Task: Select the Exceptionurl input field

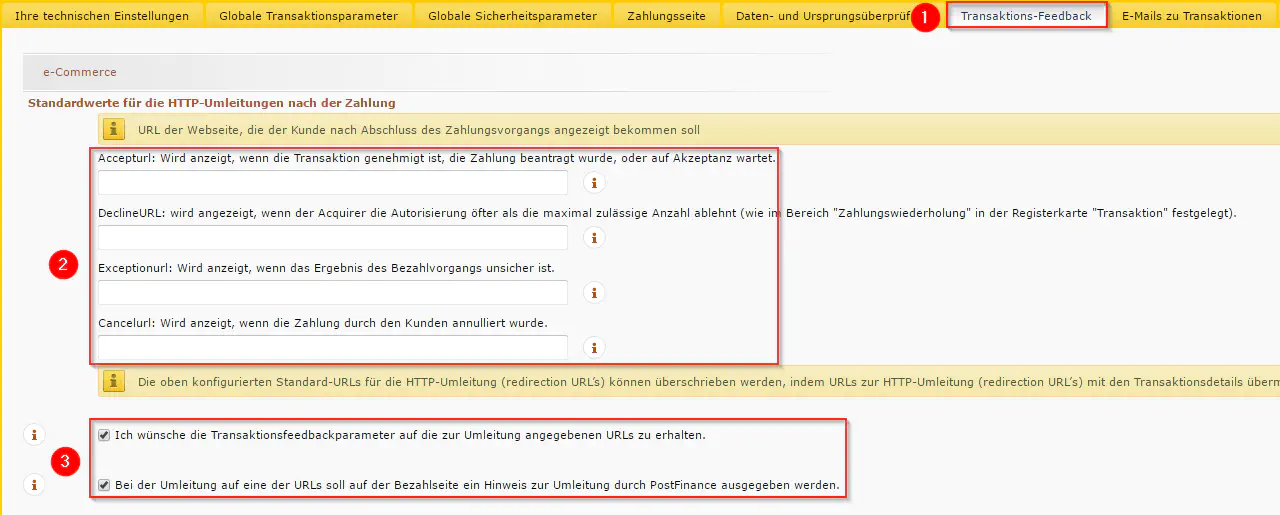Action: [332, 293]
